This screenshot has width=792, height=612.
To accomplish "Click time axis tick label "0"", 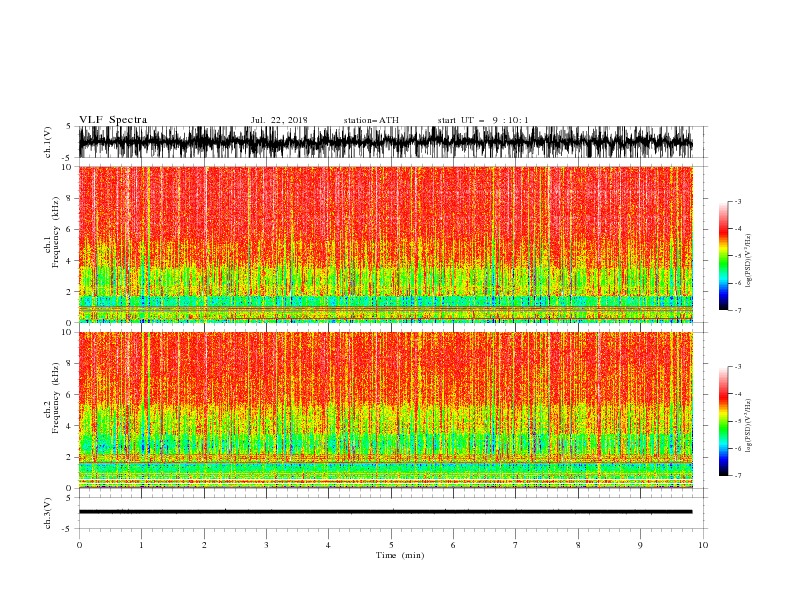I will tap(79, 545).
